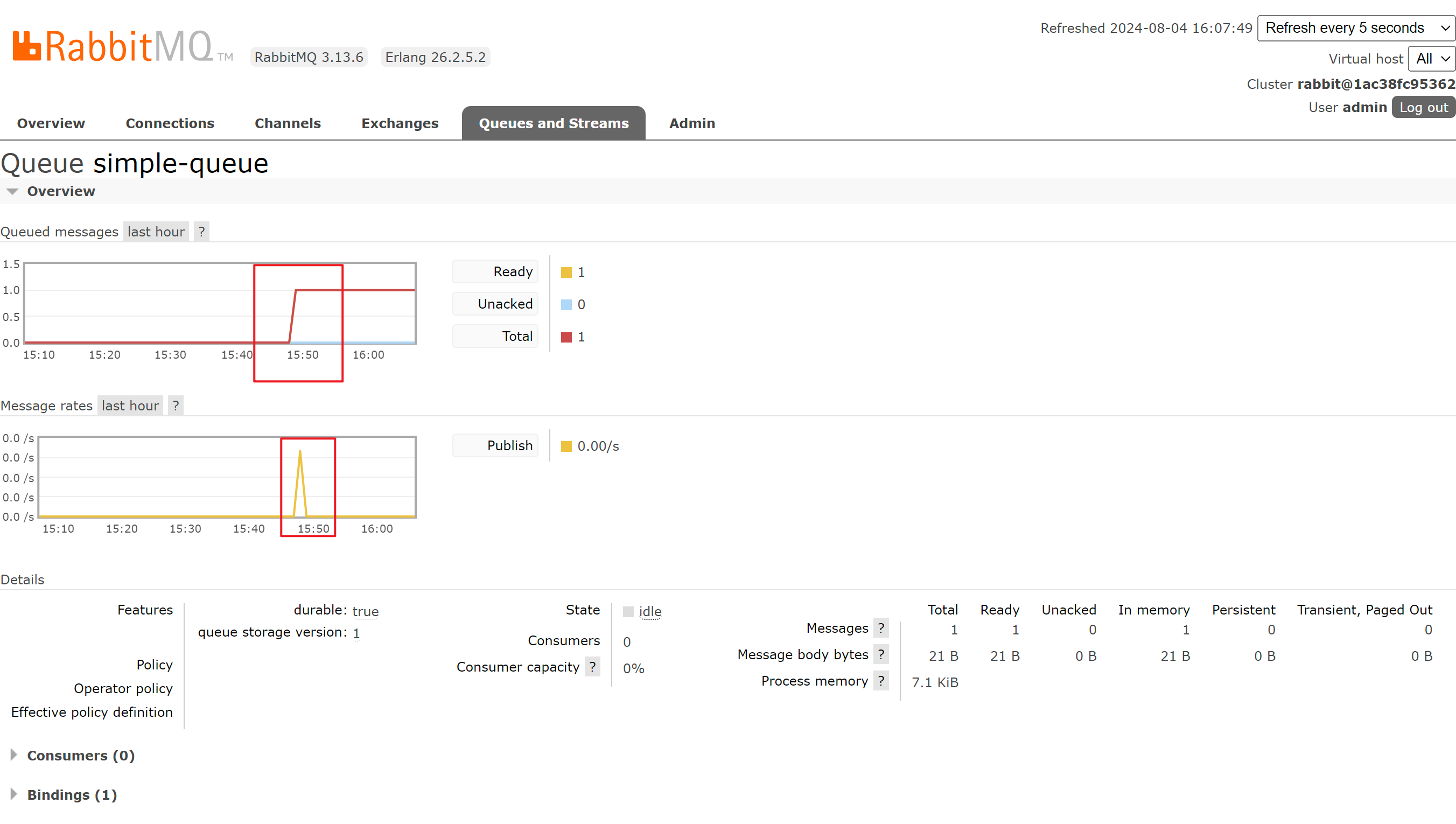Image resolution: width=1456 pixels, height=824 pixels.
Task: Open help for Message body bytes
Action: [881, 654]
